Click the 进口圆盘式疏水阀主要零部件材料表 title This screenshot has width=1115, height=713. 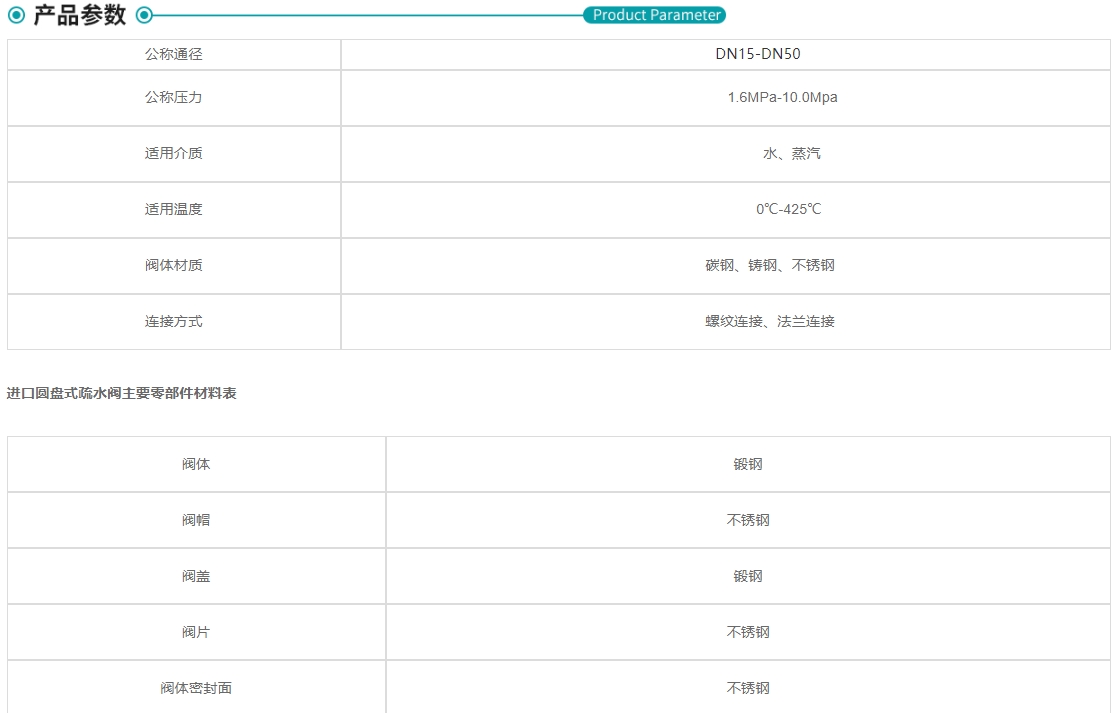(x=122, y=393)
